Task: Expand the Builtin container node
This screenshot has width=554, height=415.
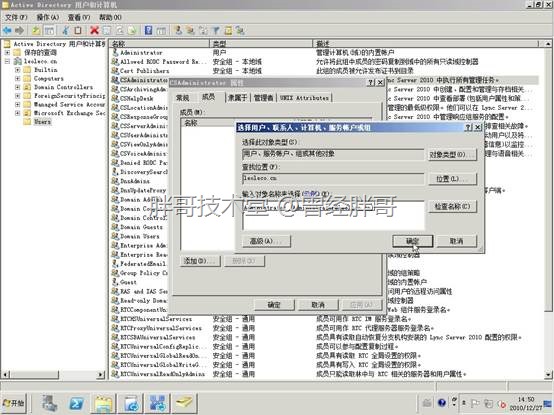Action: pos(17,70)
